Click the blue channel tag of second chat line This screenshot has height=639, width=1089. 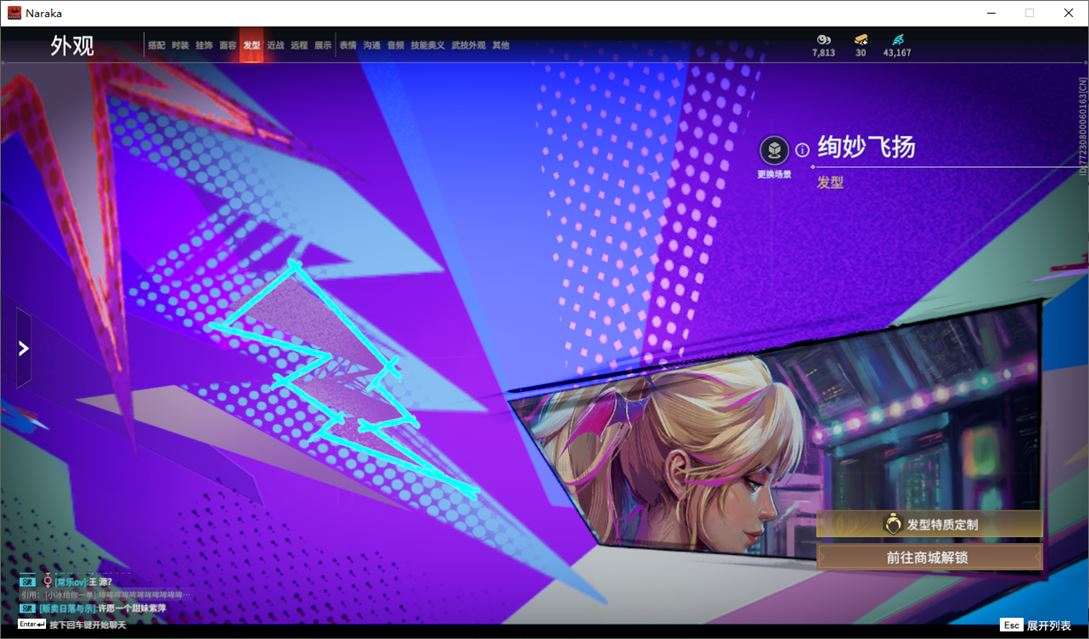(x=28, y=608)
